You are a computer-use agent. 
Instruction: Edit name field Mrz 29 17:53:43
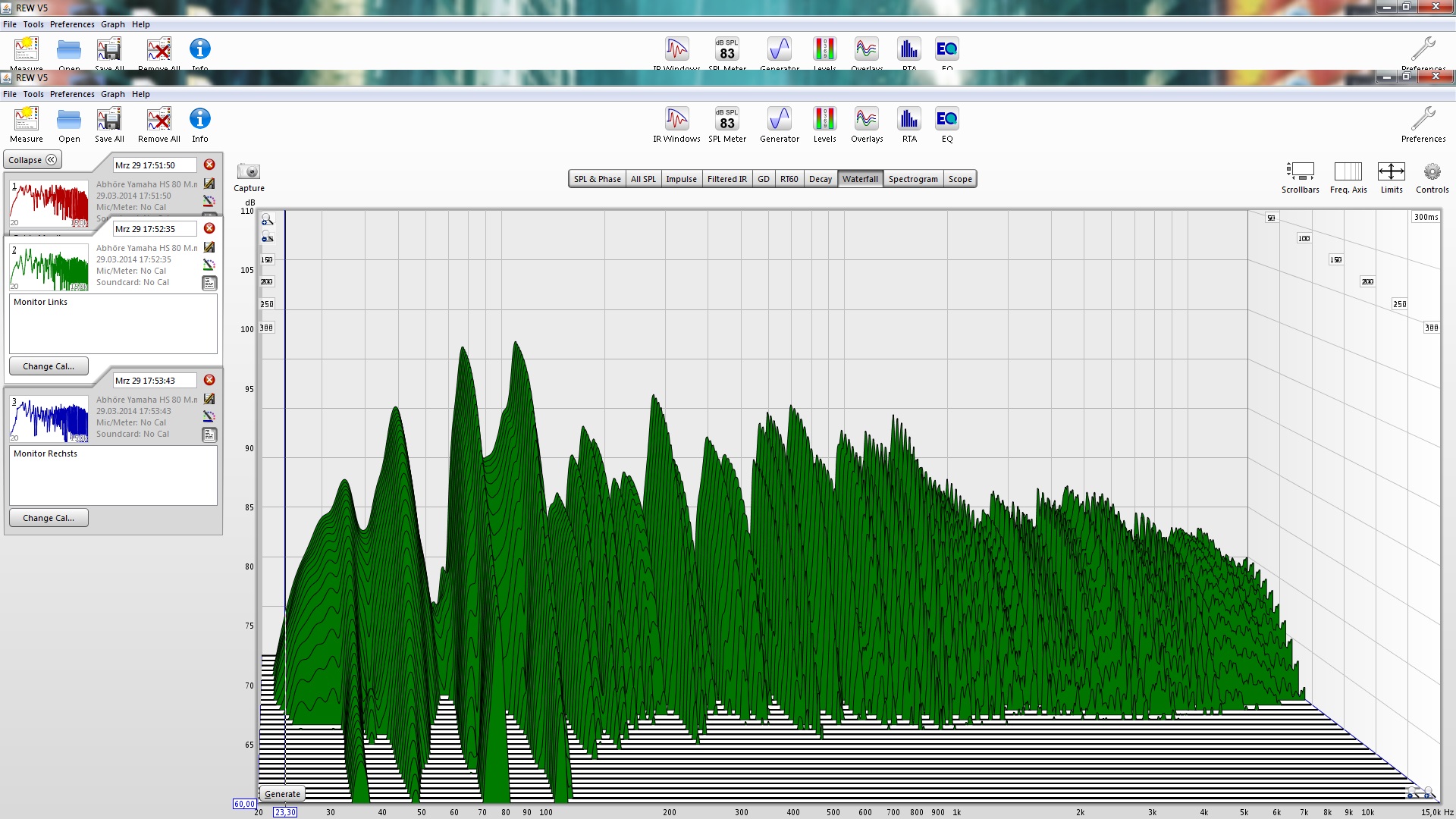click(155, 381)
